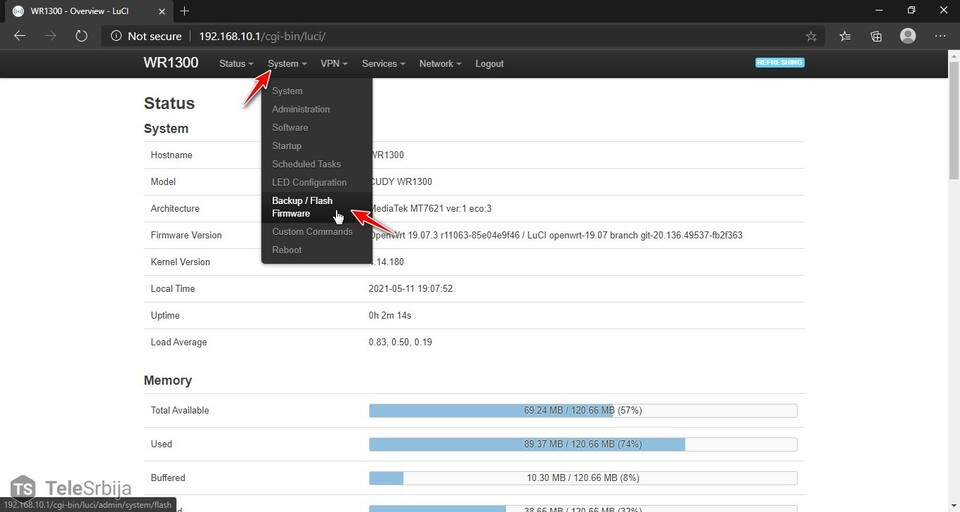Open the browser profile avatar

(x=908, y=36)
